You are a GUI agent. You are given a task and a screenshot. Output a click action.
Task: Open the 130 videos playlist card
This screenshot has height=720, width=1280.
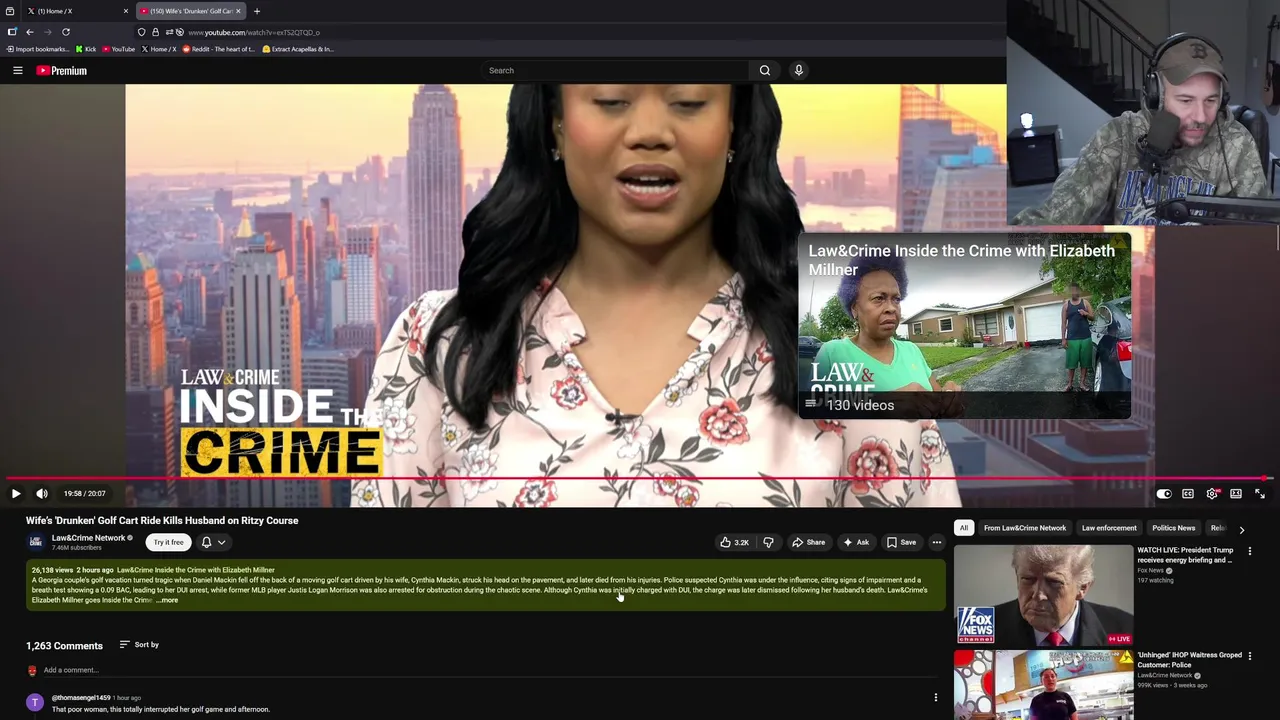pos(964,325)
